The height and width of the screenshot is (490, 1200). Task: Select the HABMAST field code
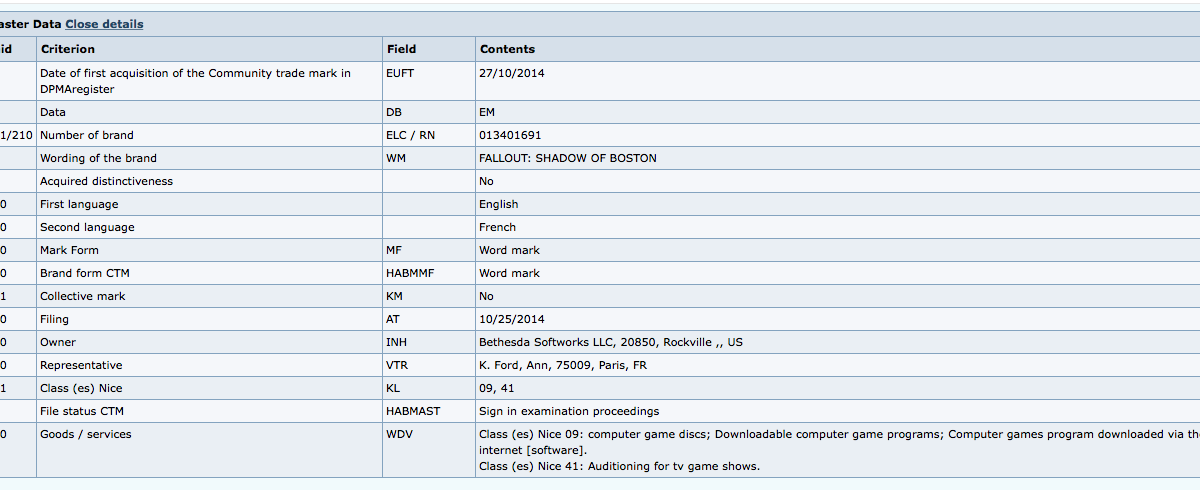coord(412,411)
